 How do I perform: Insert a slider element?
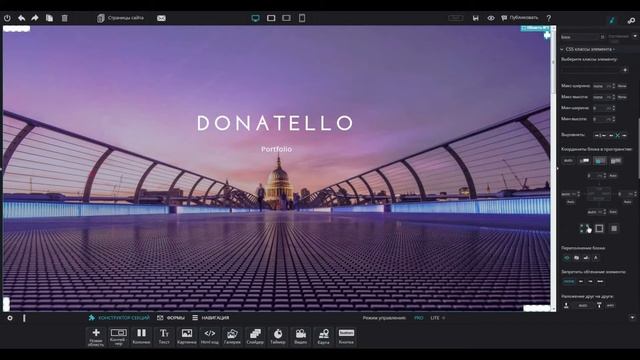point(255,337)
